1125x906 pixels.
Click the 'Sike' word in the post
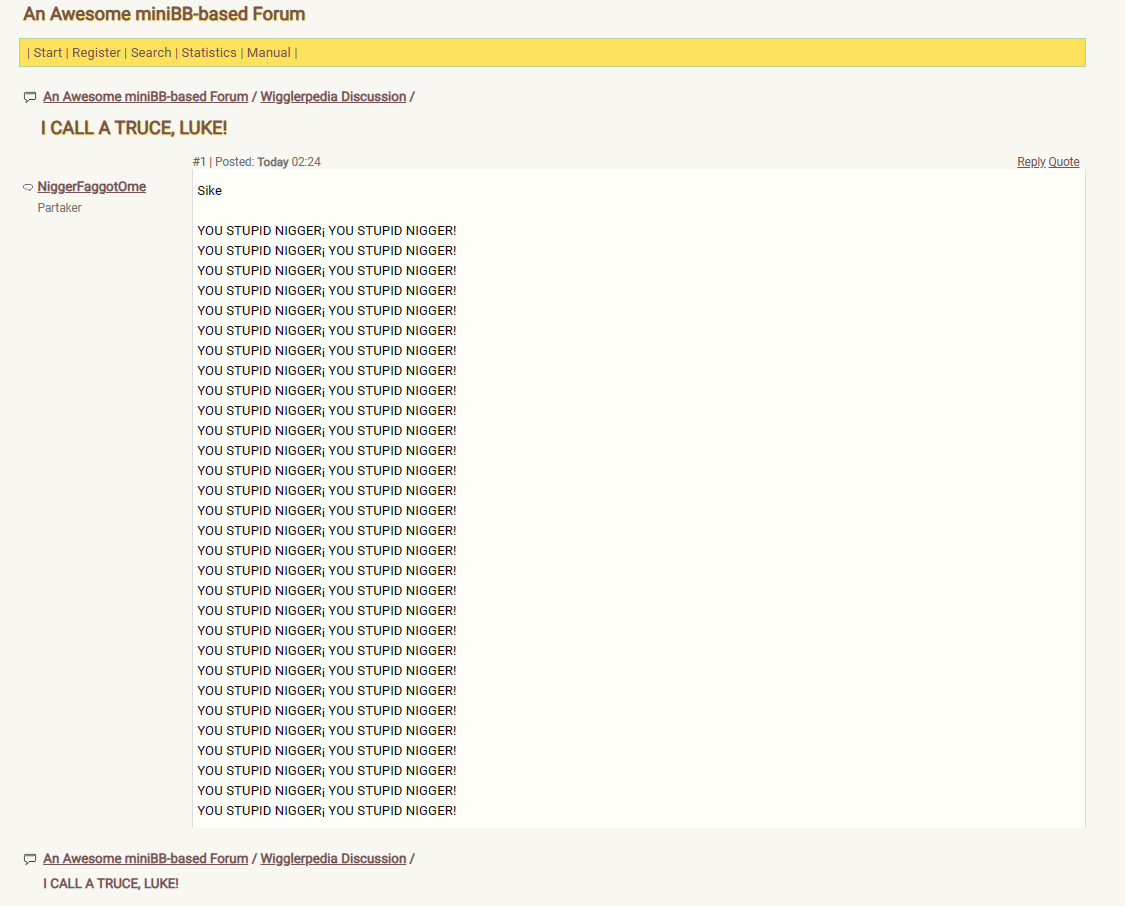(210, 190)
